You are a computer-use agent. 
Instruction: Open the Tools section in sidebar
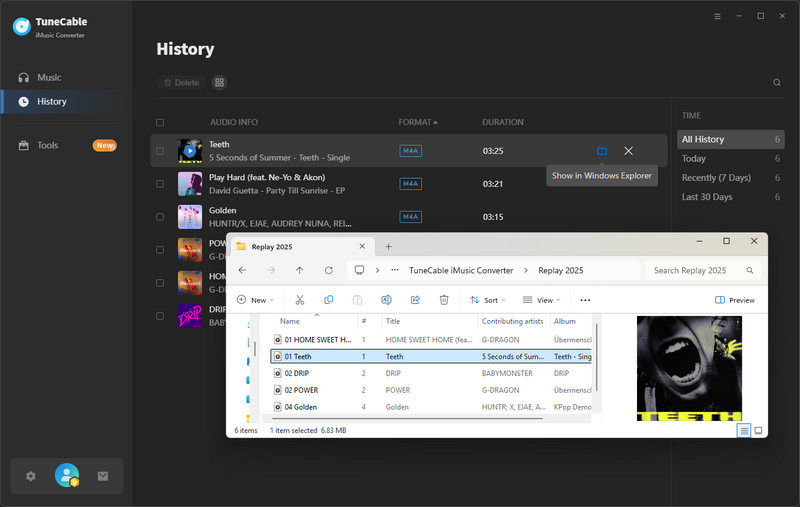point(48,145)
